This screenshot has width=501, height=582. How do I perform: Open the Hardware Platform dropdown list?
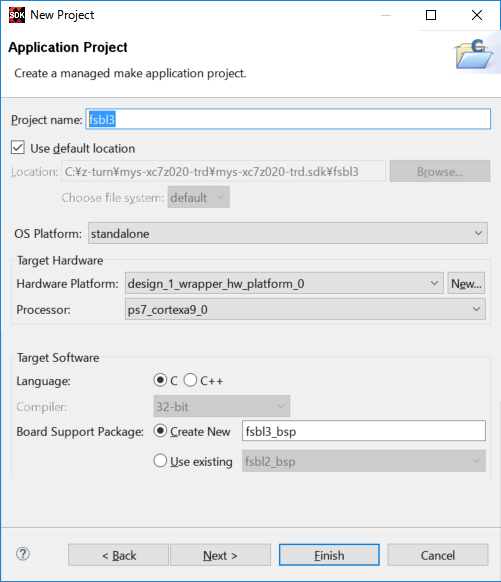click(284, 284)
